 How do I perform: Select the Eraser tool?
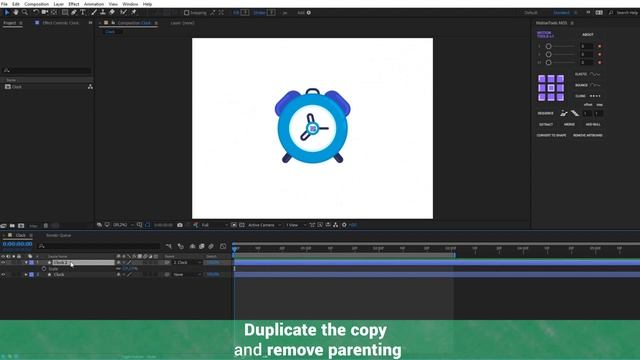[x=112, y=13]
